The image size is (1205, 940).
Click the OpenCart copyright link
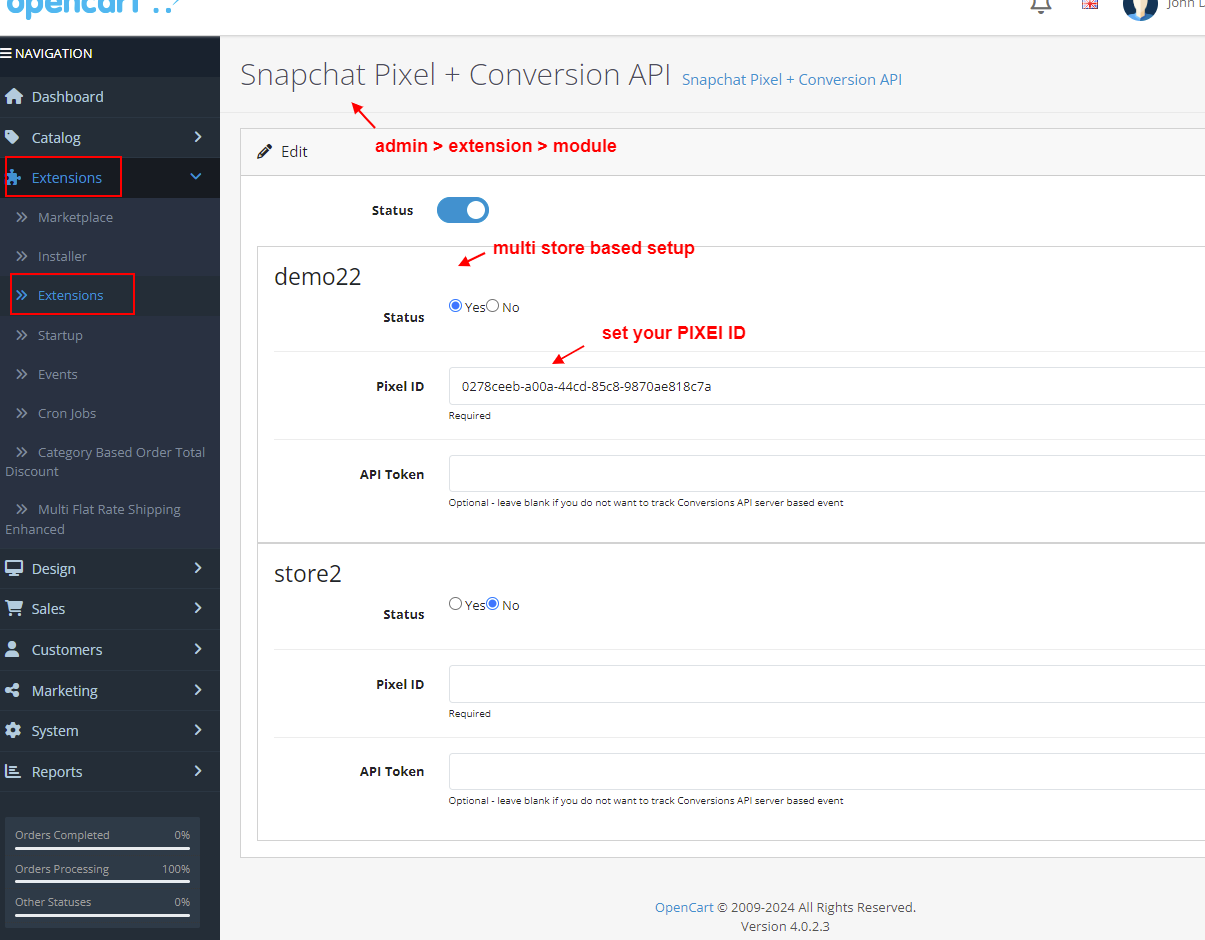682,907
